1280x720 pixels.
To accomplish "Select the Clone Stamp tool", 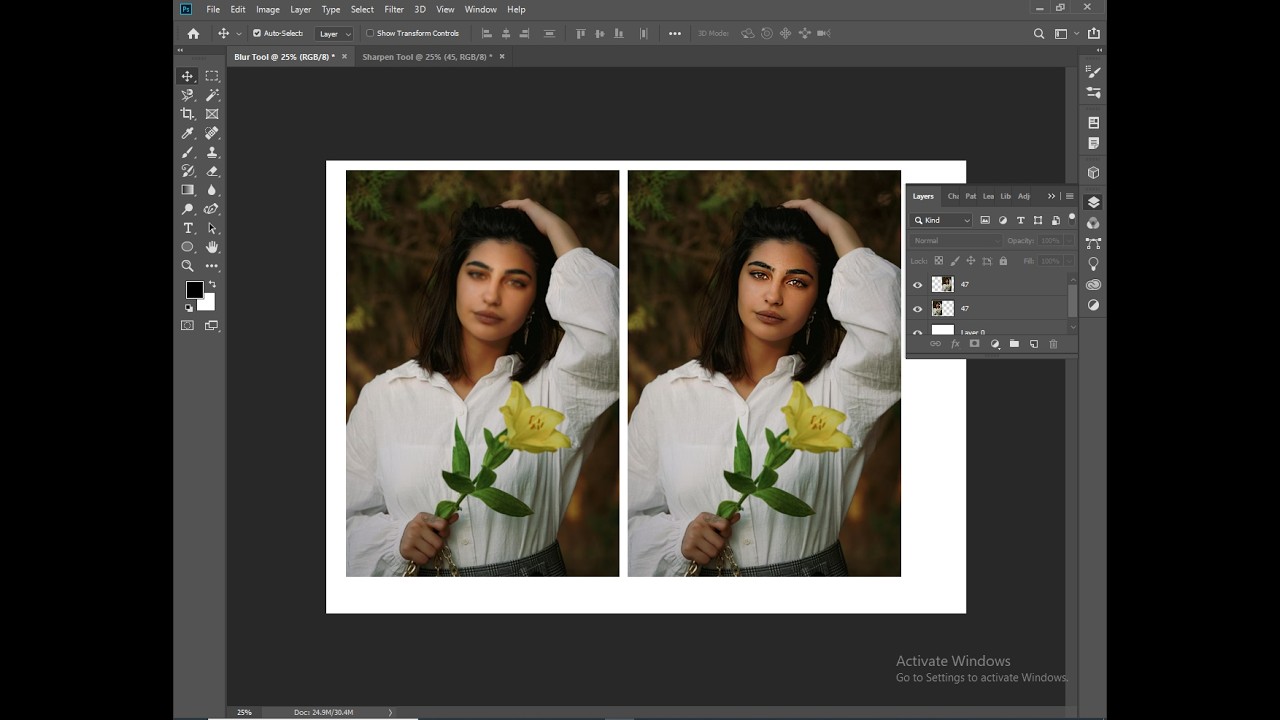I will [x=212, y=152].
